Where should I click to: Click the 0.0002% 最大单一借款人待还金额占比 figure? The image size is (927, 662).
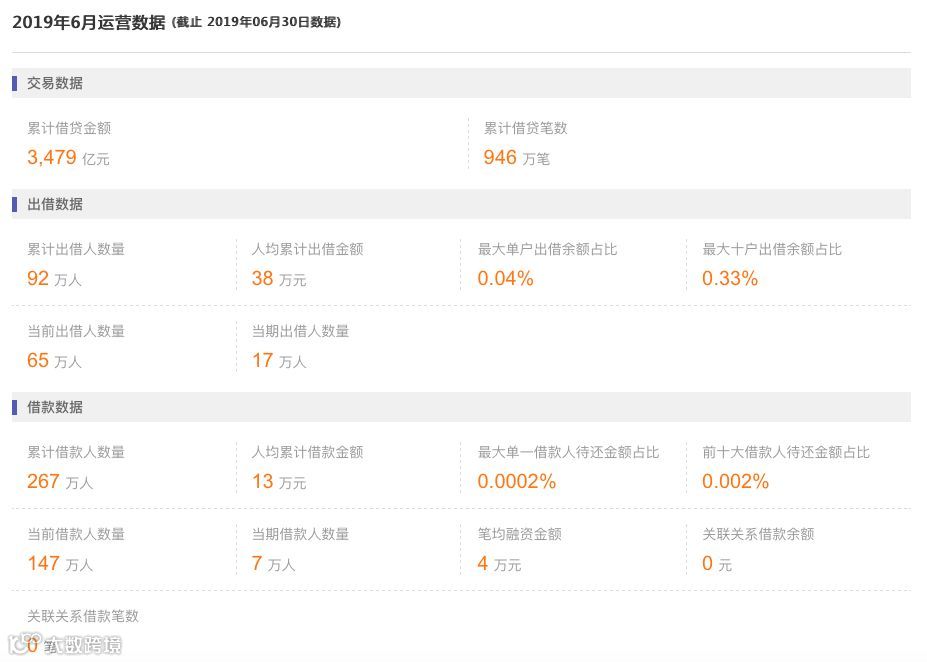[x=516, y=482]
